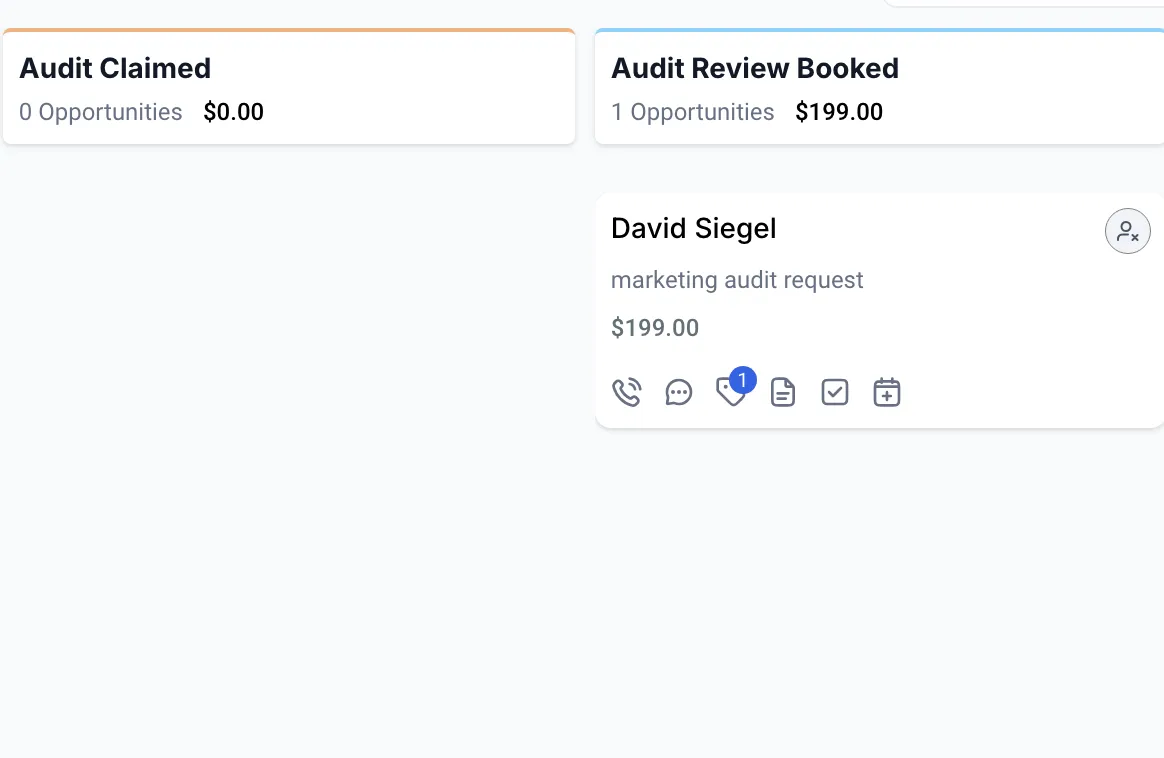
Task: Open the conversation chat bubble icon
Action: [x=679, y=393]
